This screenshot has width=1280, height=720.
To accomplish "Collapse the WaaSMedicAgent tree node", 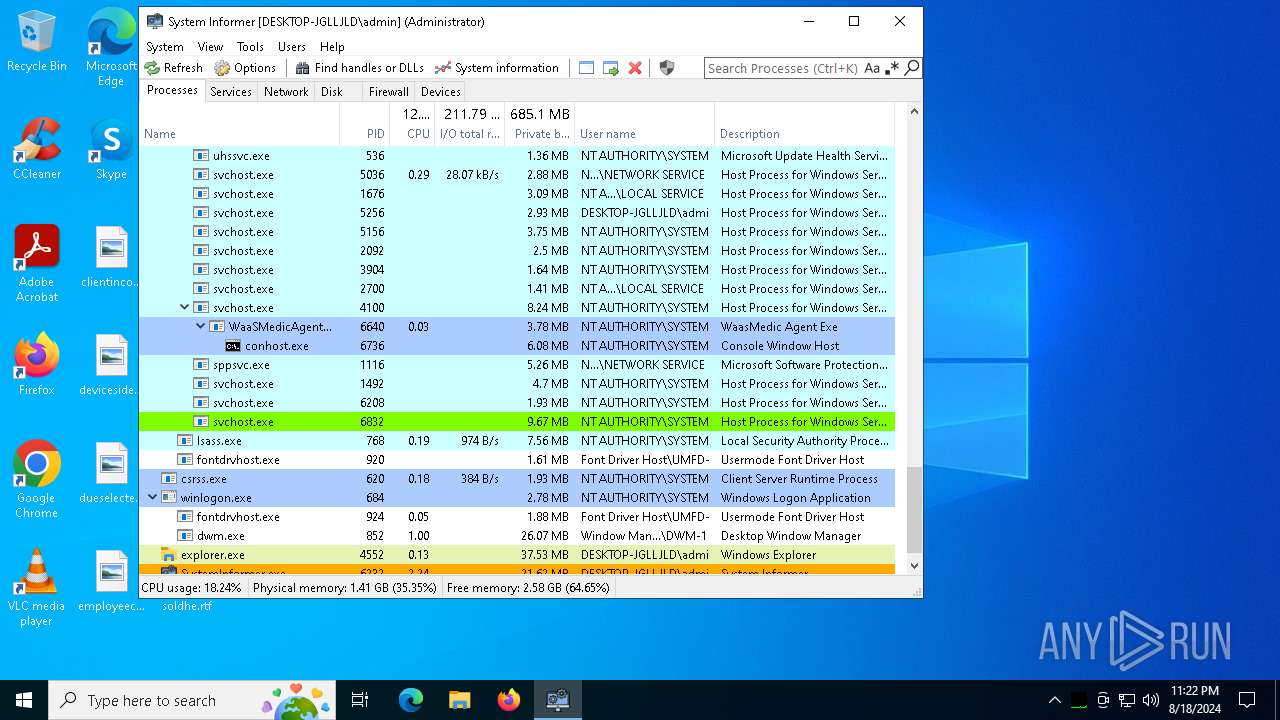I will pyautogui.click(x=200, y=326).
